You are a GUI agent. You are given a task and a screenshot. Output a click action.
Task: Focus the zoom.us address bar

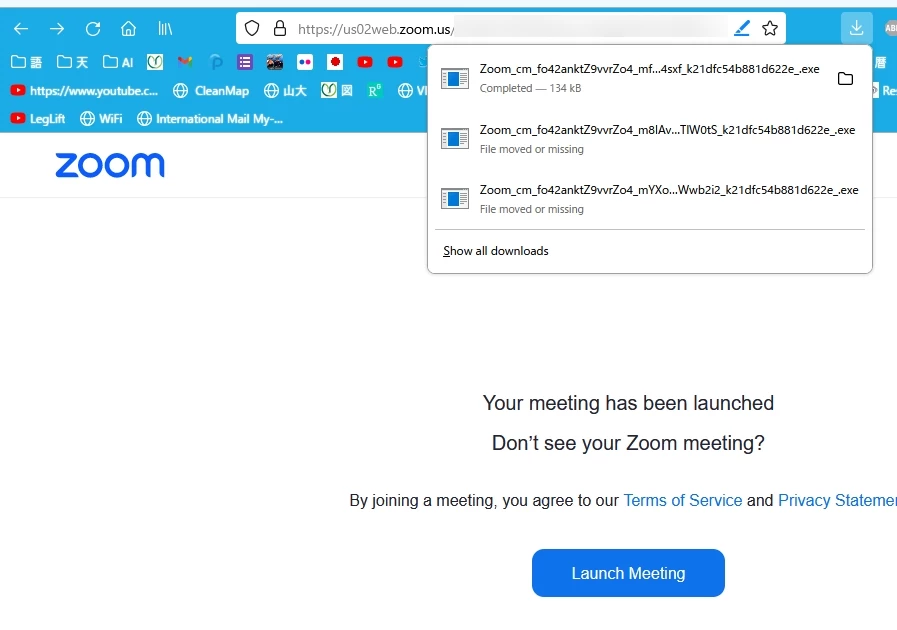[x=512, y=29]
